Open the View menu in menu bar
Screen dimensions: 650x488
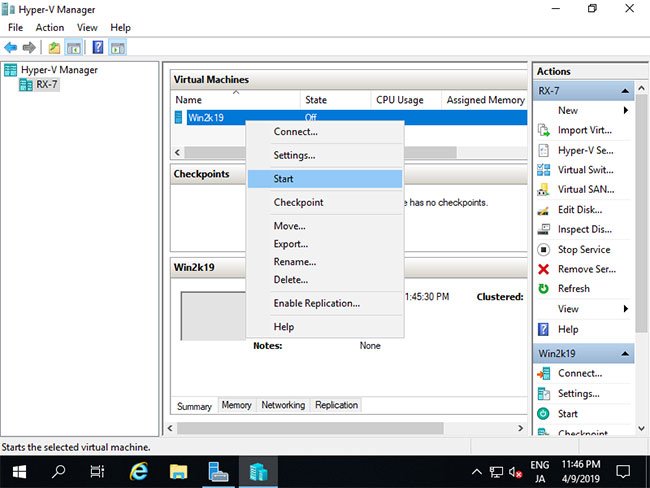(87, 27)
